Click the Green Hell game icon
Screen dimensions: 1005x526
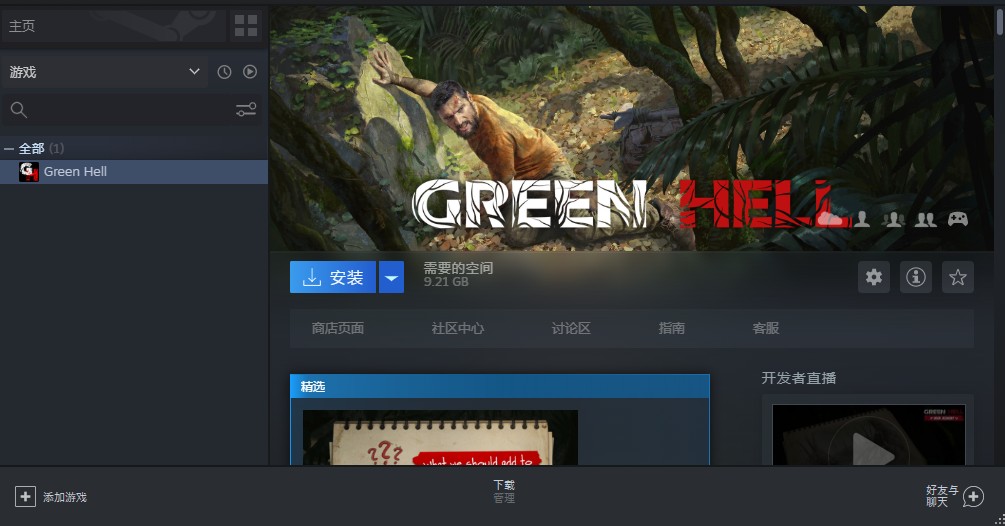[x=29, y=172]
